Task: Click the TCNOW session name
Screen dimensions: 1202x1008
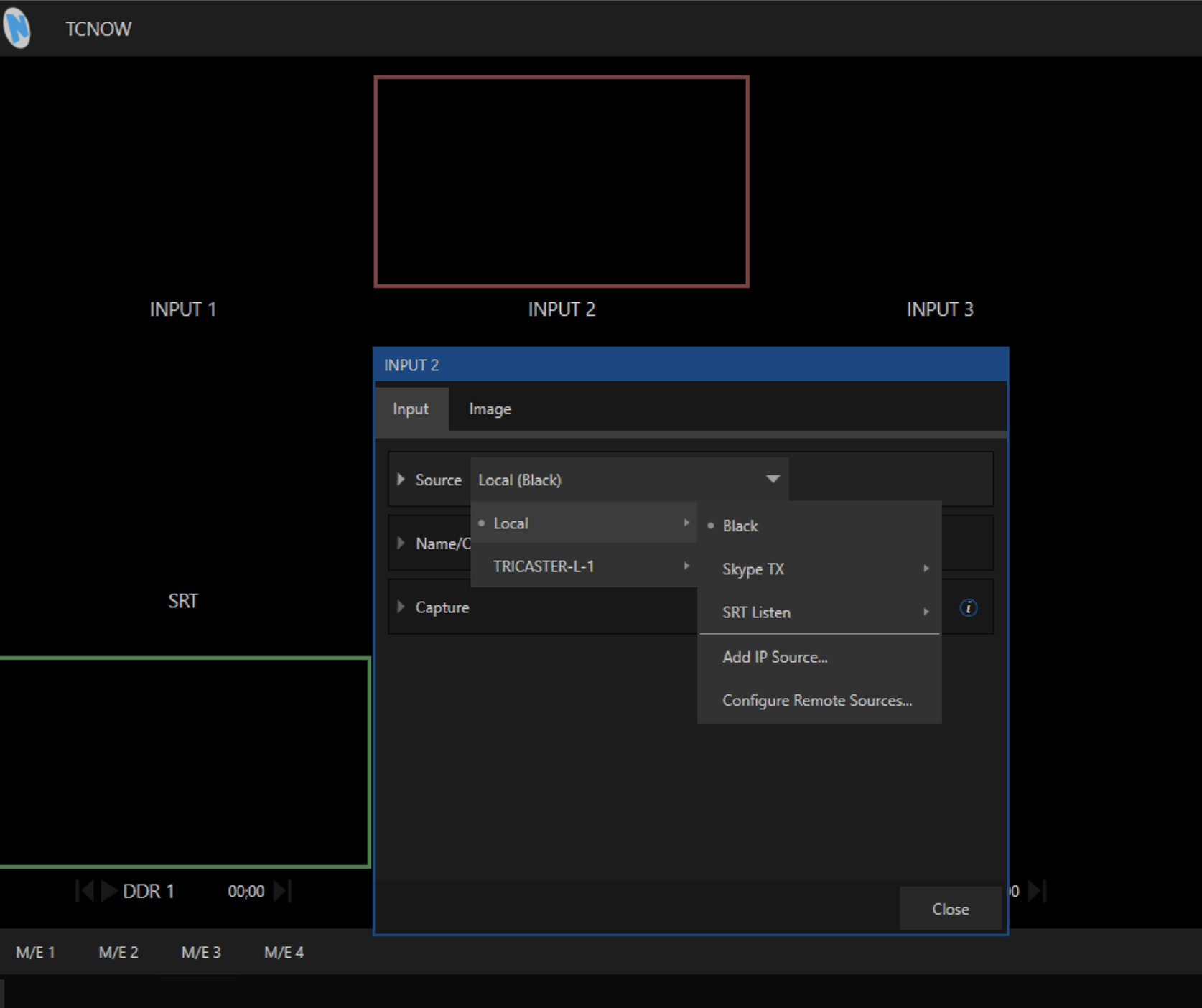Action: point(98,29)
